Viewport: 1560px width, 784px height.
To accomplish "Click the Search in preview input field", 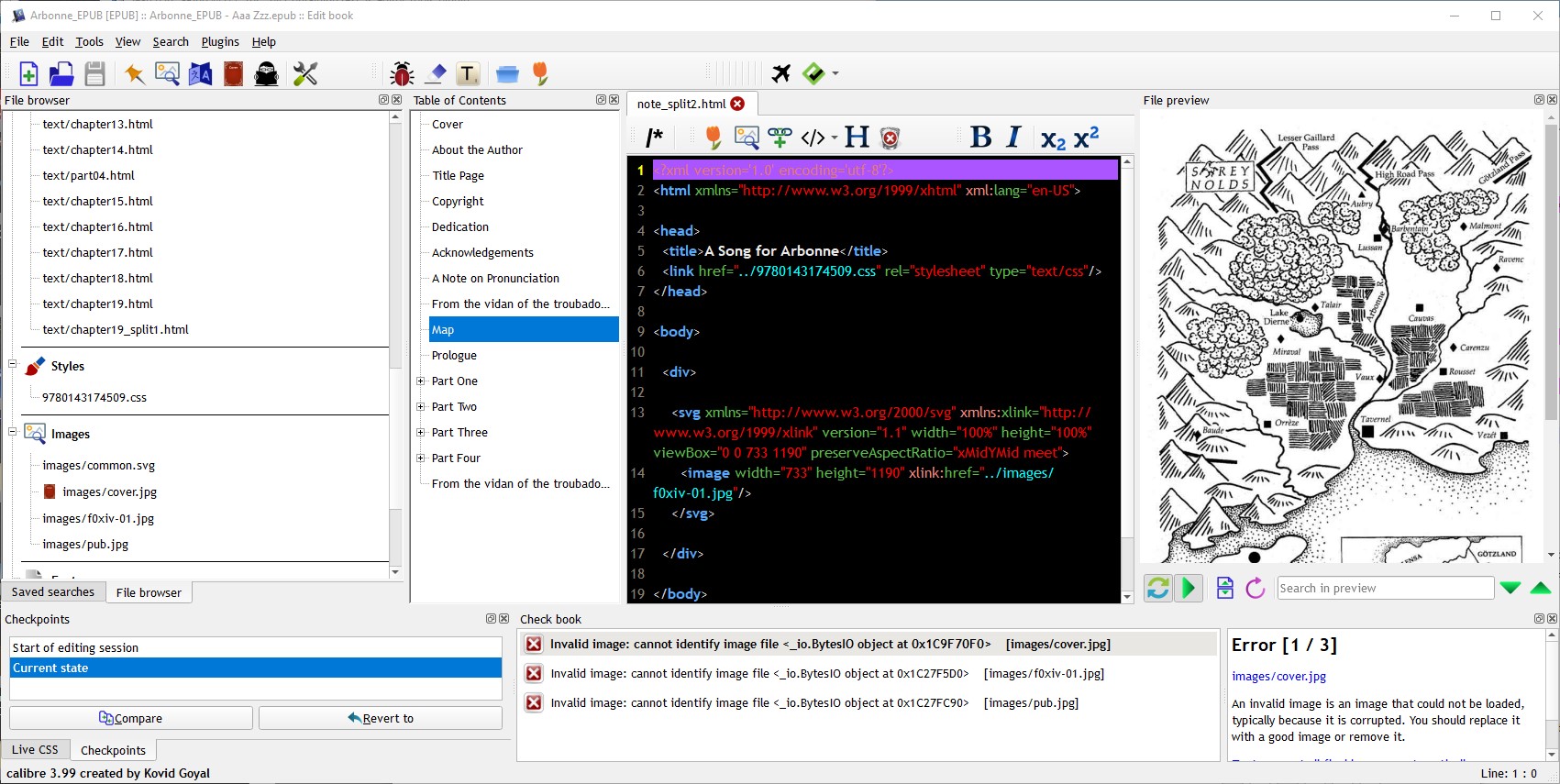I will (x=1385, y=588).
